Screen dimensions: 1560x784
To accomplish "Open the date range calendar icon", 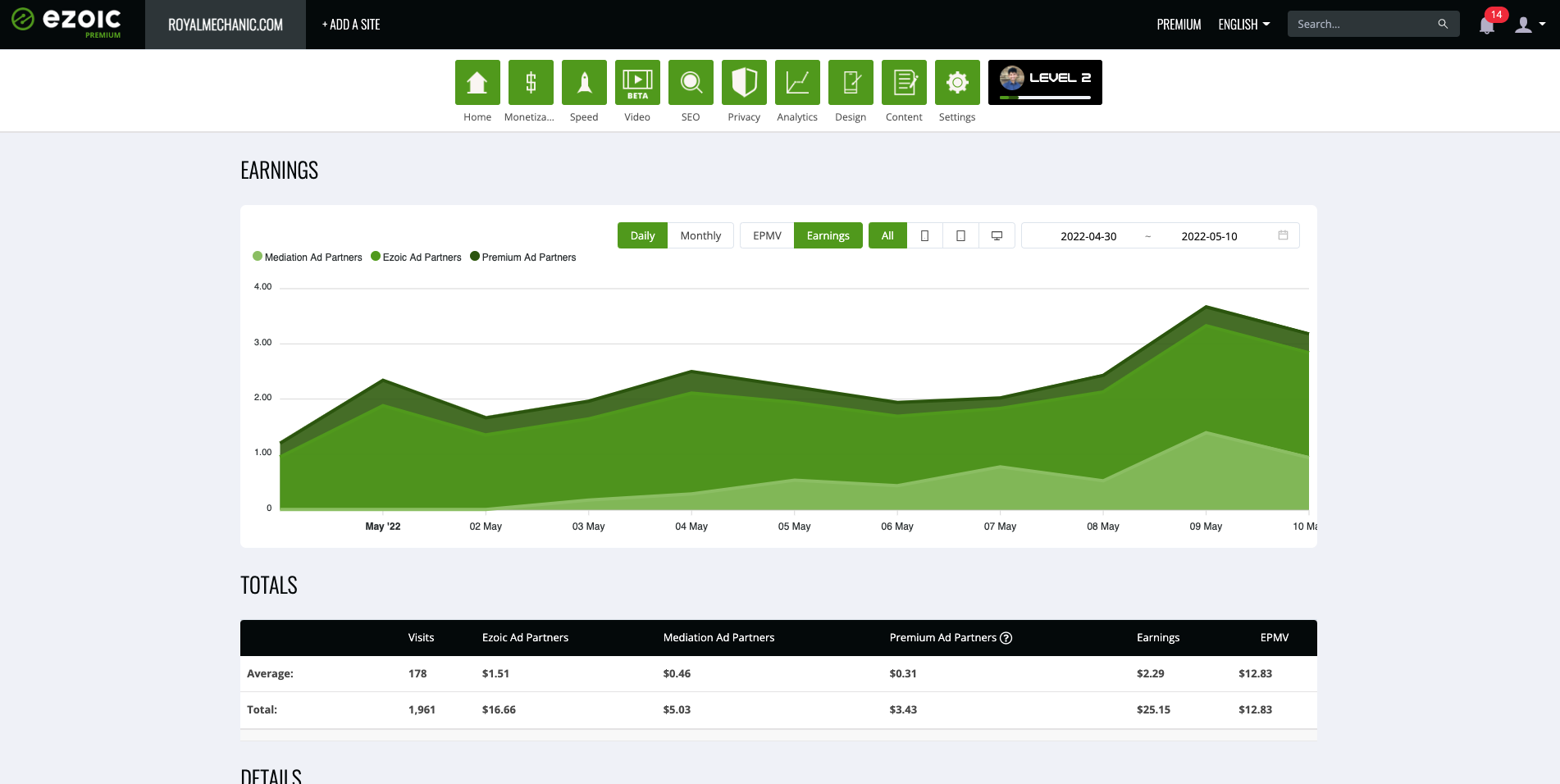I will tap(1283, 235).
